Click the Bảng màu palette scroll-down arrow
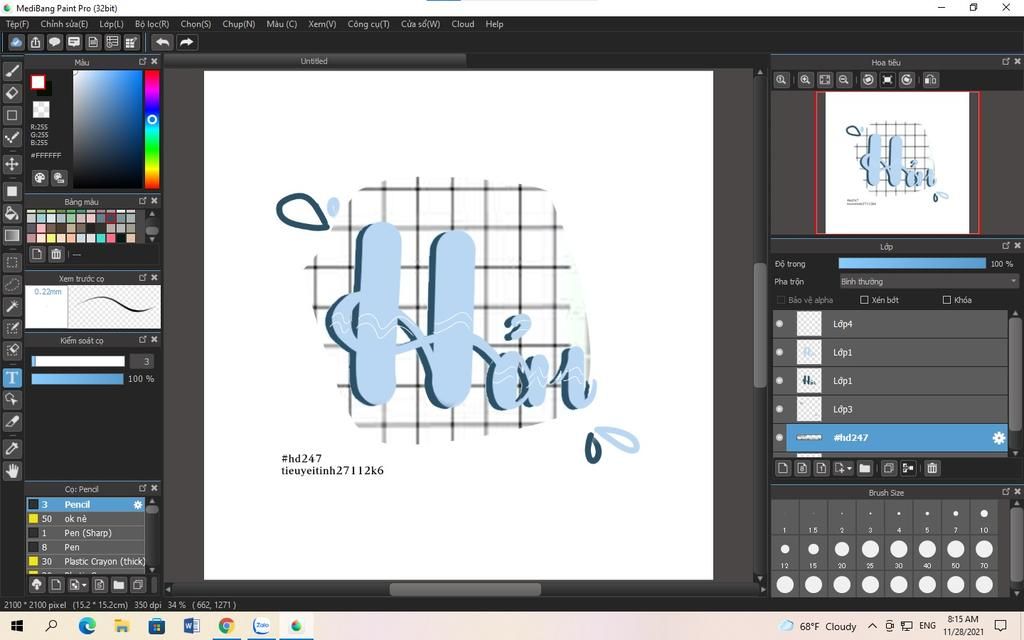Viewport: 1024px width, 640px height. [x=152, y=240]
